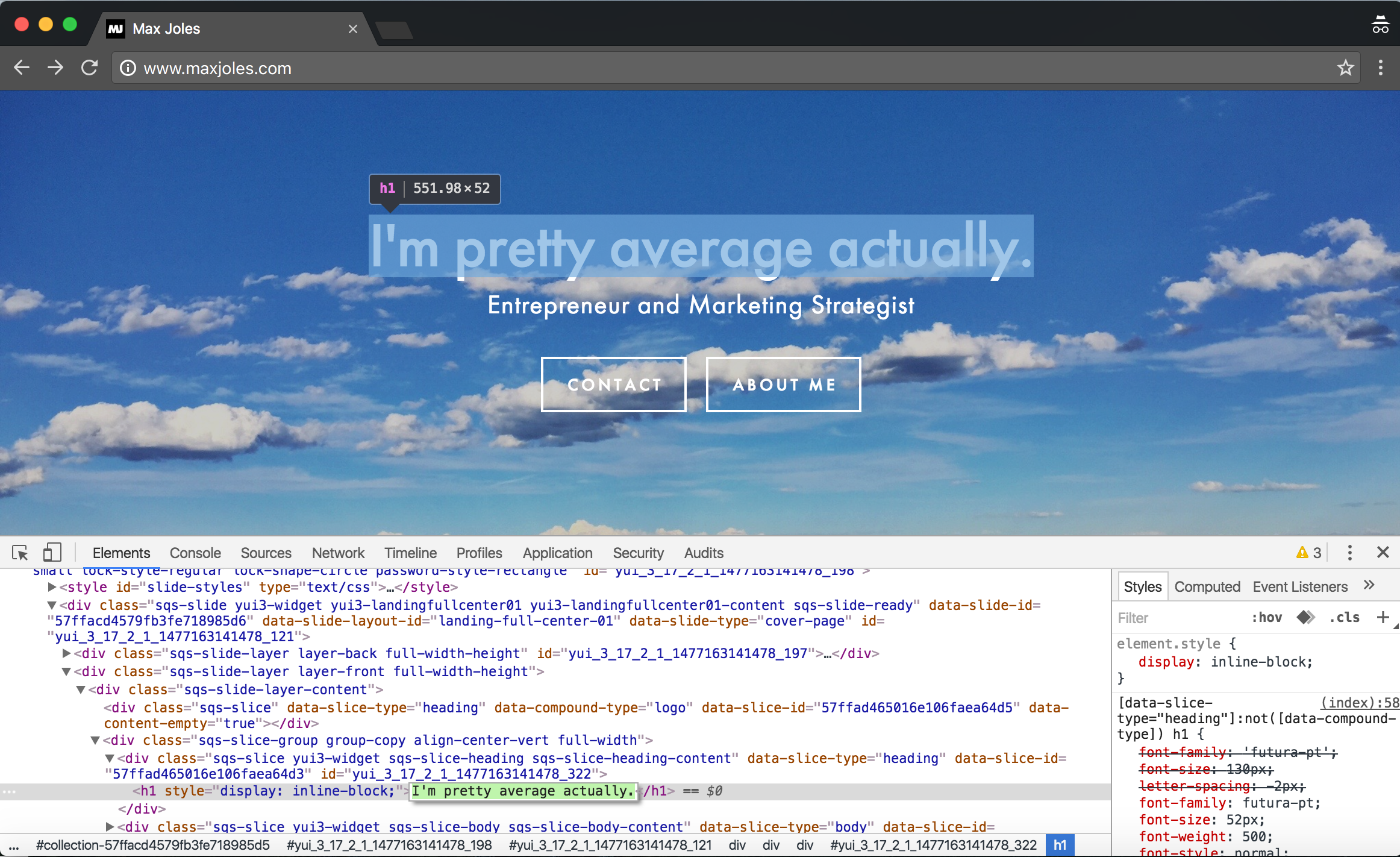Click the CONTACT button on the page
The width and height of the screenshot is (1400, 857).
[614, 385]
